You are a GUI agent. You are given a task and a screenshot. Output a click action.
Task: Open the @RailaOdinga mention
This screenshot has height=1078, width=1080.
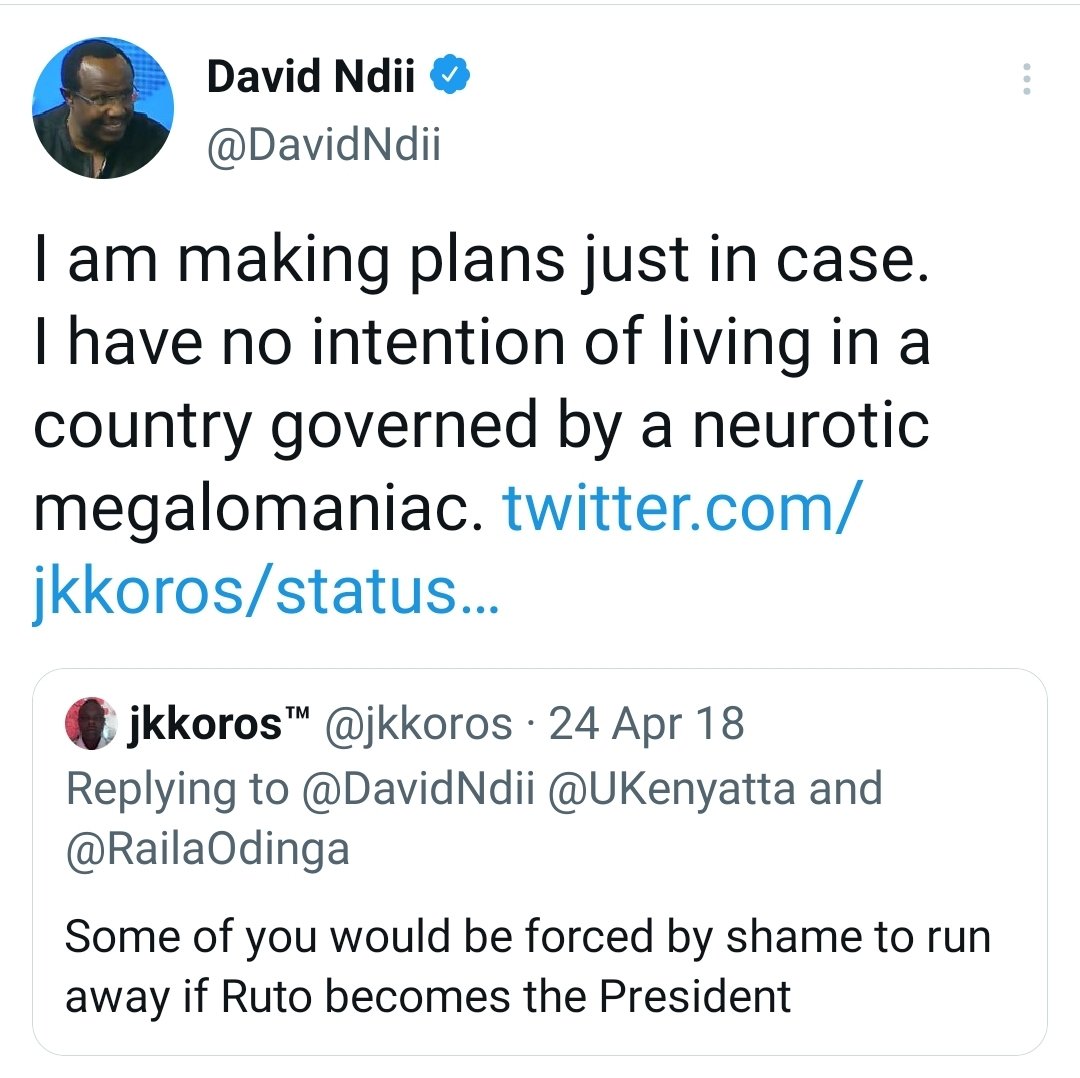(x=207, y=849)
